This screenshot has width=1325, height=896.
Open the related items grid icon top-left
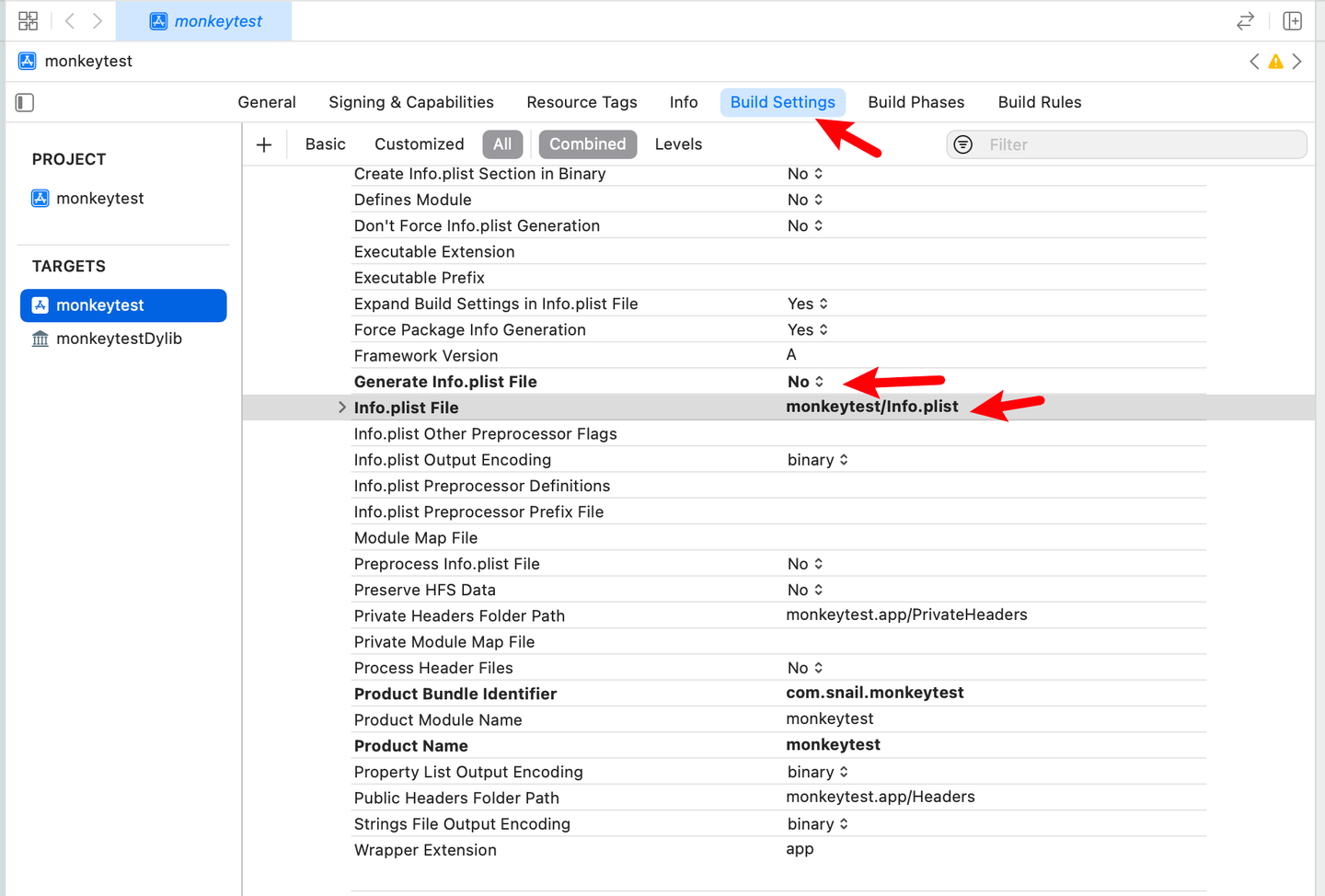(28, 20)
